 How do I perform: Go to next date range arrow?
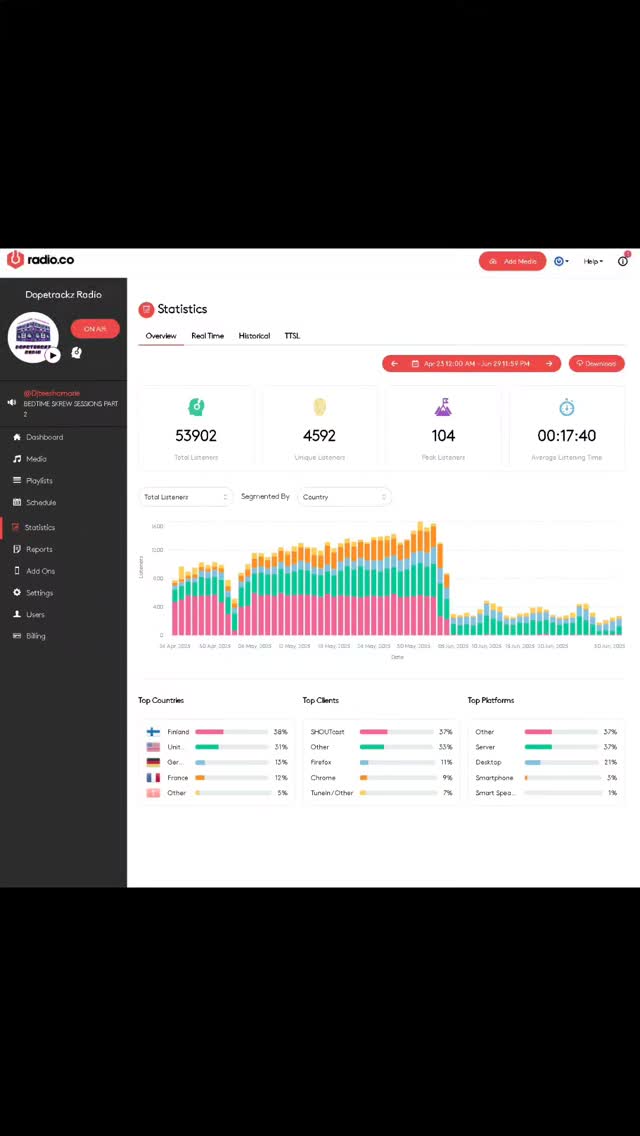(x=549, y=364)
